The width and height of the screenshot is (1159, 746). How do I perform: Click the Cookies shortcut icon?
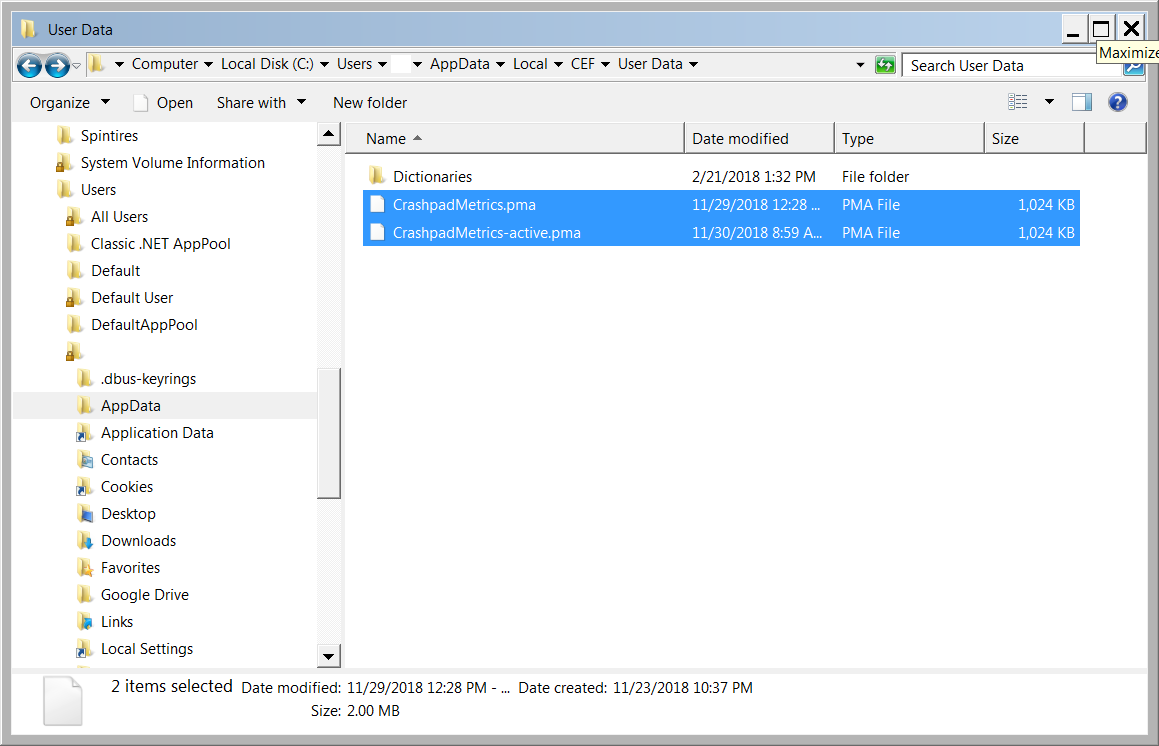pos(84,486)
